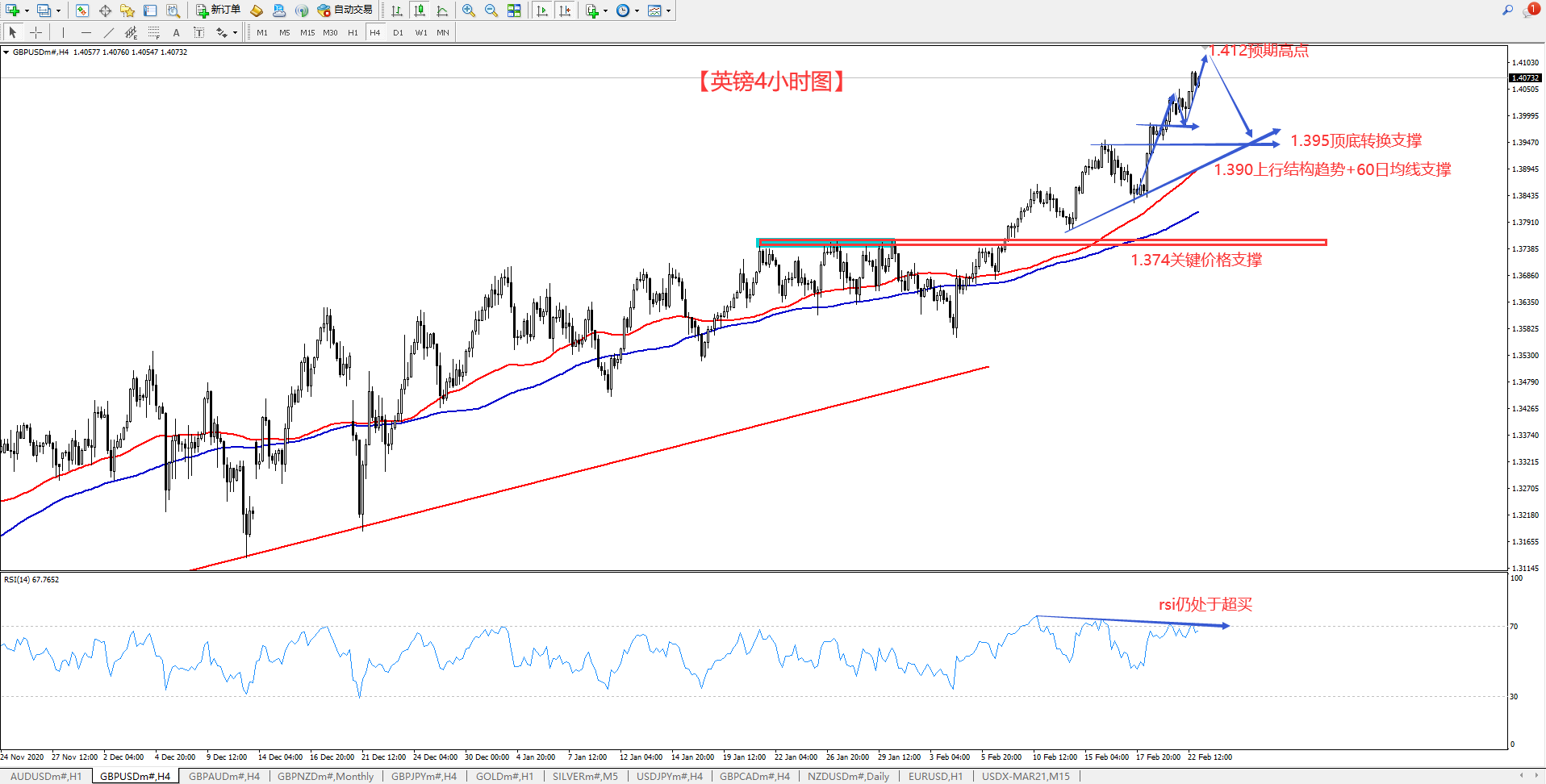Switch to H1 timeframe

tap(353, 32)
